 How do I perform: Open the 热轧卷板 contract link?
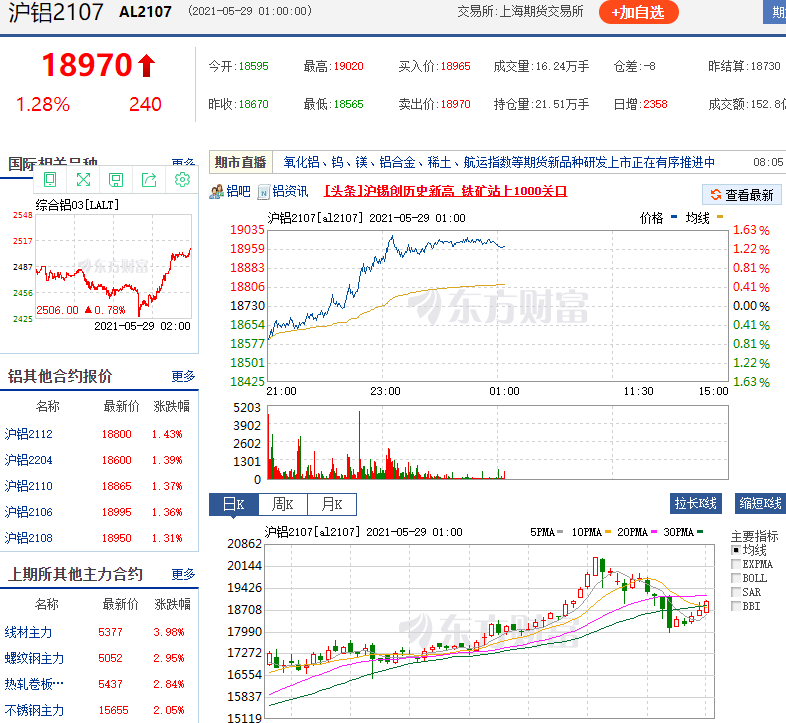(34, 685)
